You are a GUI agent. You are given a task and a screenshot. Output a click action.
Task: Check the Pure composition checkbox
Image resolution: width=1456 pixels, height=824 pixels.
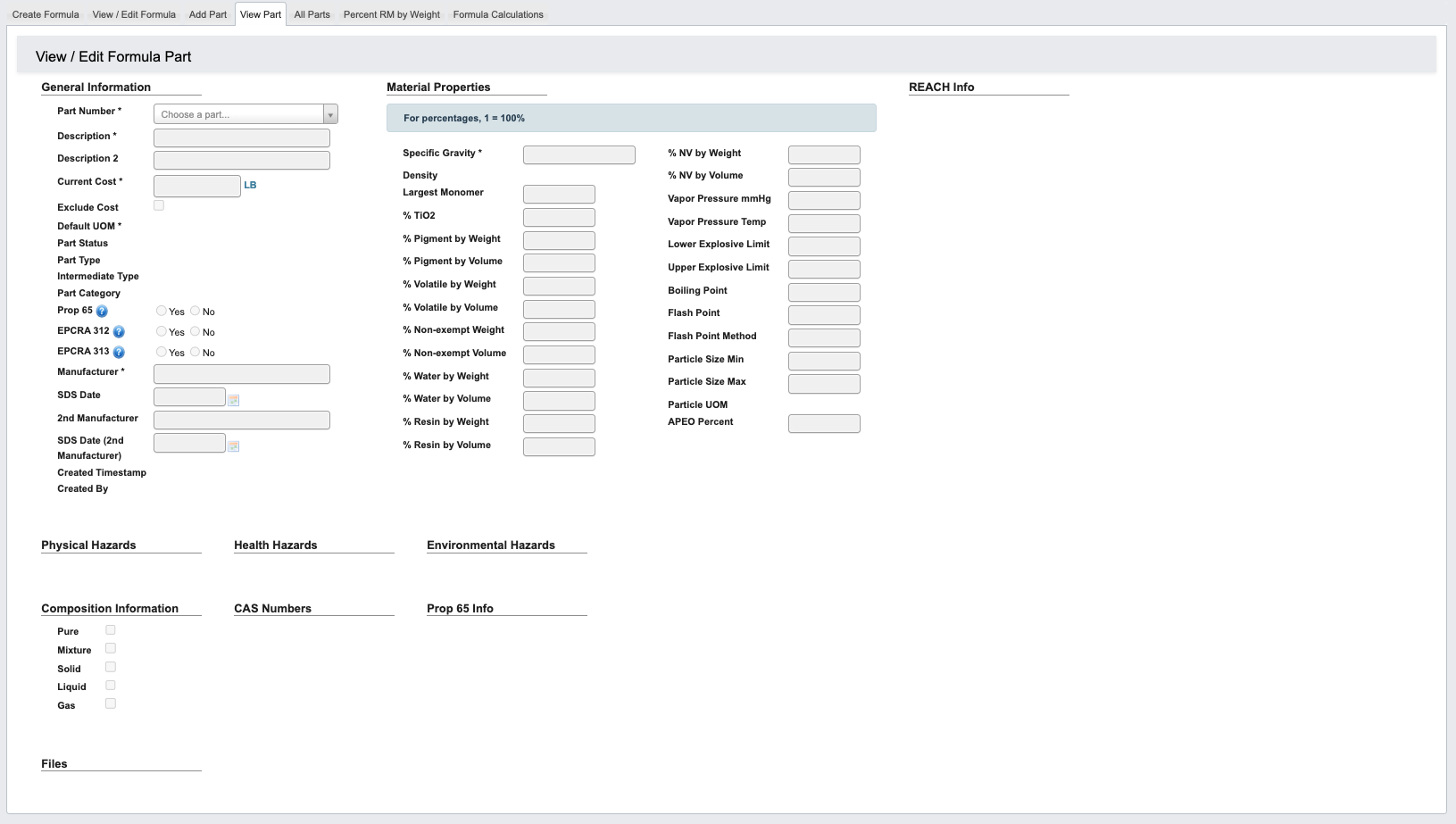coord(111,630)
